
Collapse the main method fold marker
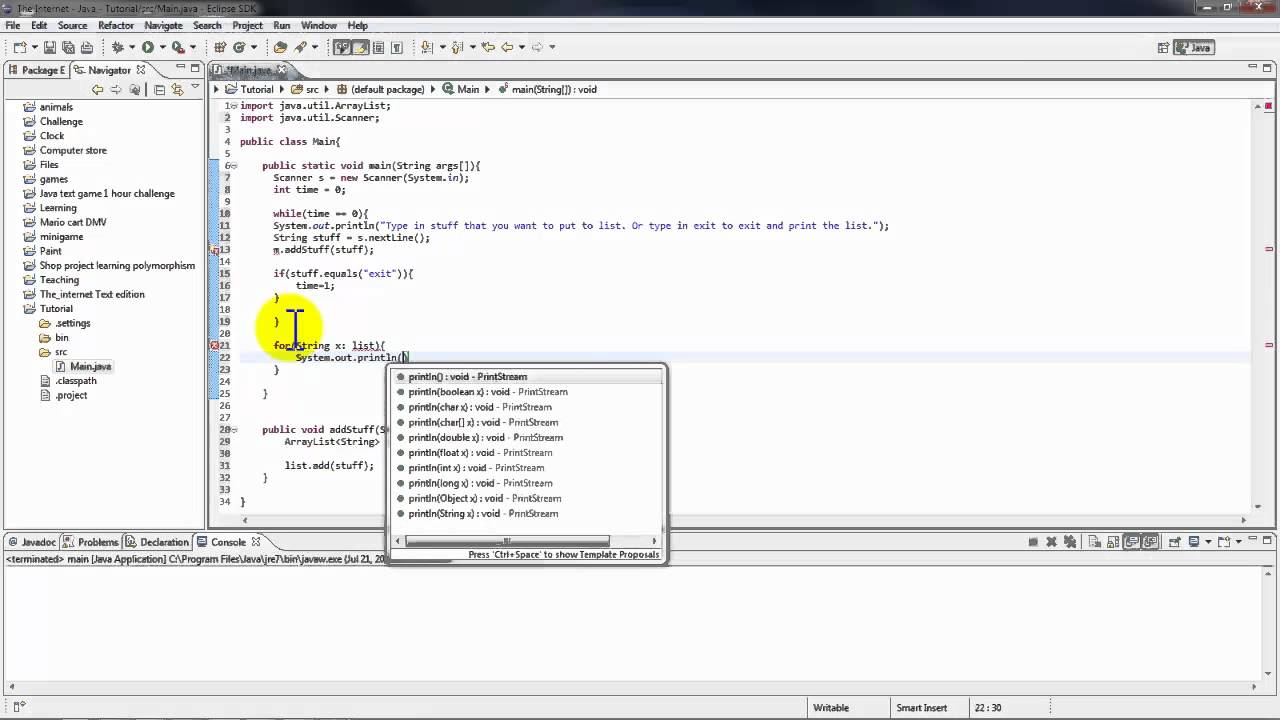click(232, 165)
